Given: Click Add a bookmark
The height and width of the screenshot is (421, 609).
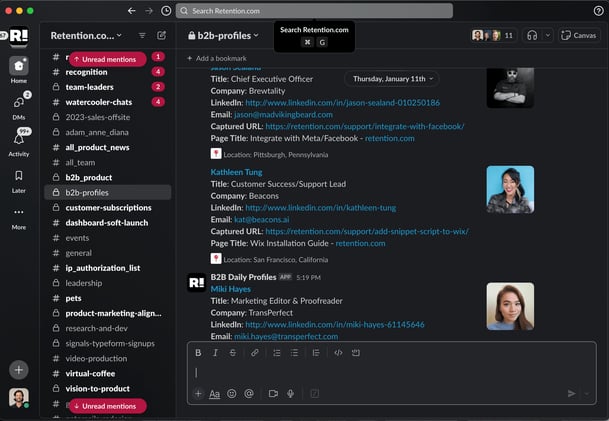Looking at the screenshot, I should click(217, 58).
